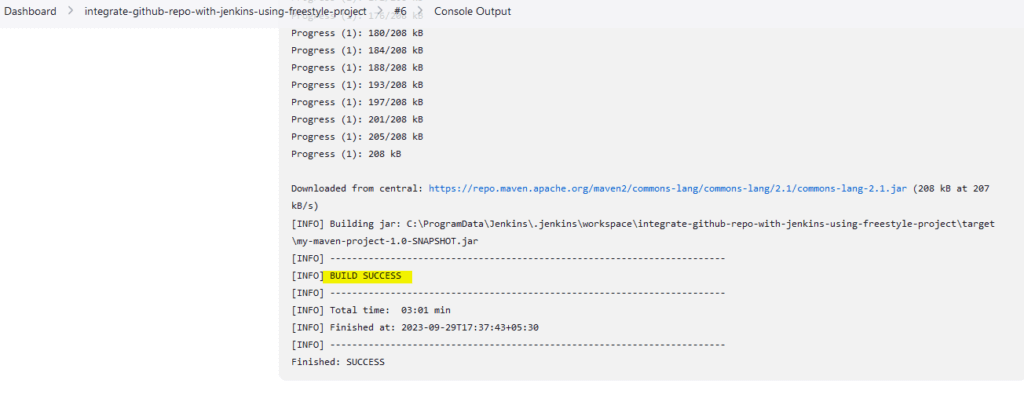Open the commons-lang-2.1.jar Maven repo link

[667, 188]
